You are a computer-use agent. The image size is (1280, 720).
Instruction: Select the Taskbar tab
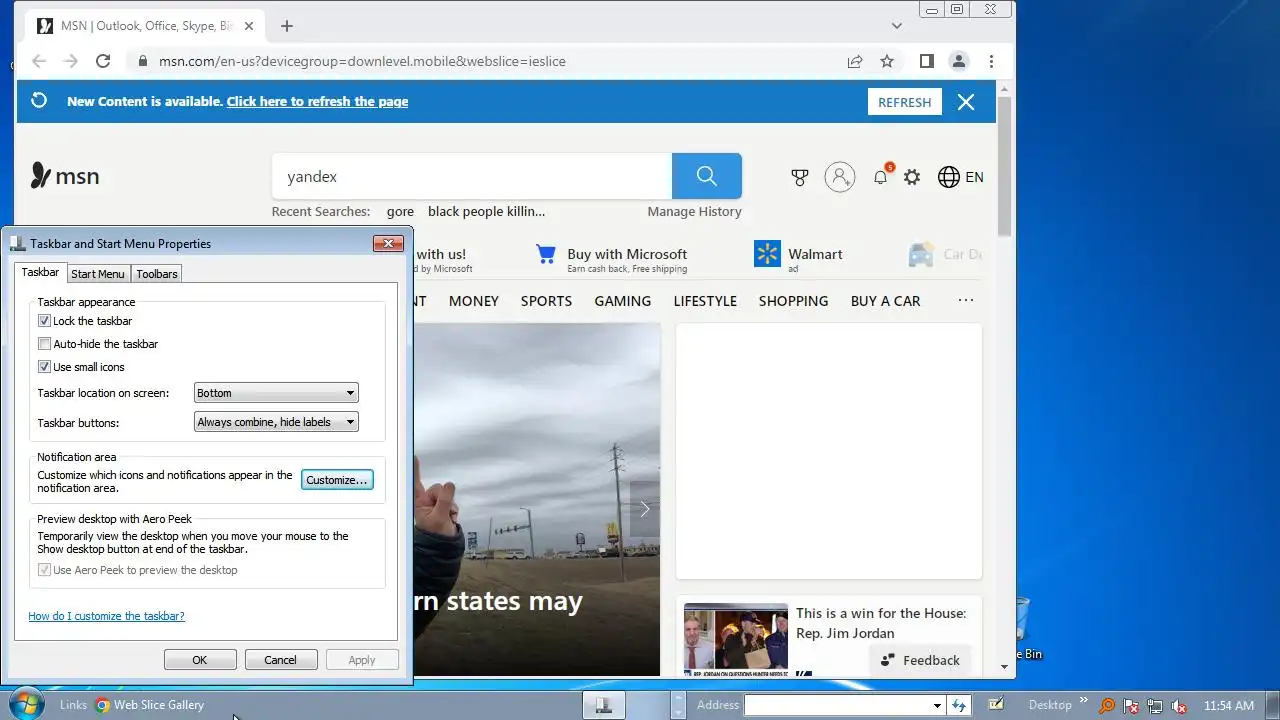[40, 272]
